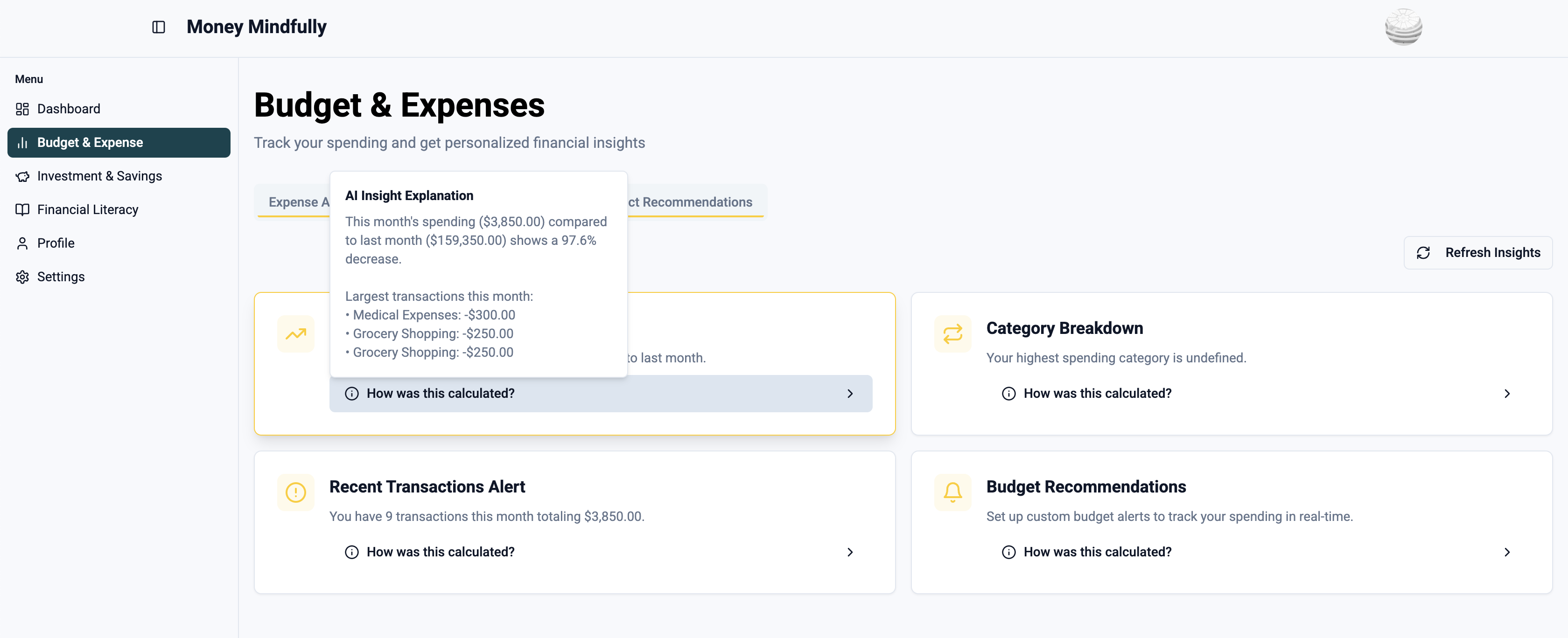Switch to the Expense Analysis tab
The width and height of the screenshot is (1568, 638).
298,202
